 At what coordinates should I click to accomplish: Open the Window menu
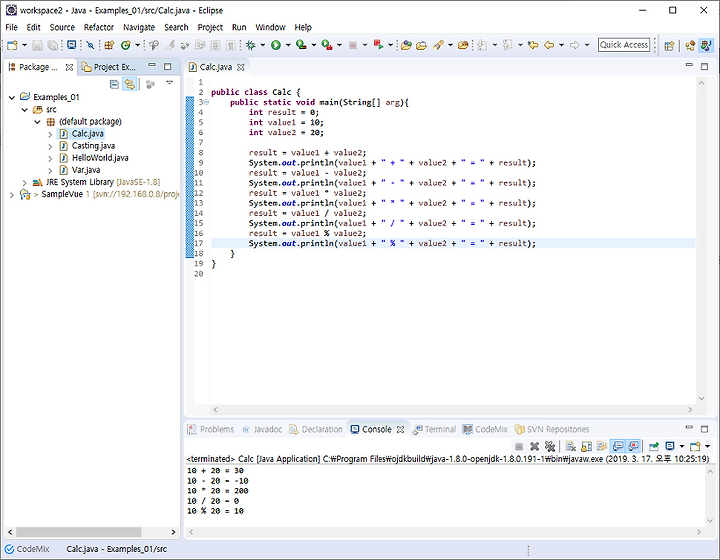[x=270, y=27]
